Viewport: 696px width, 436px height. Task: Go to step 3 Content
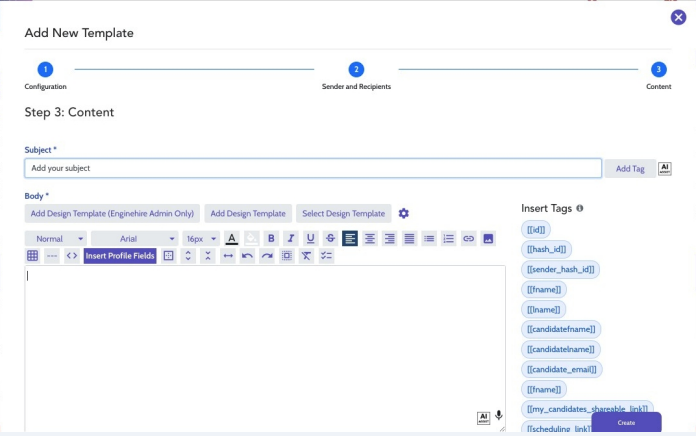659,70
